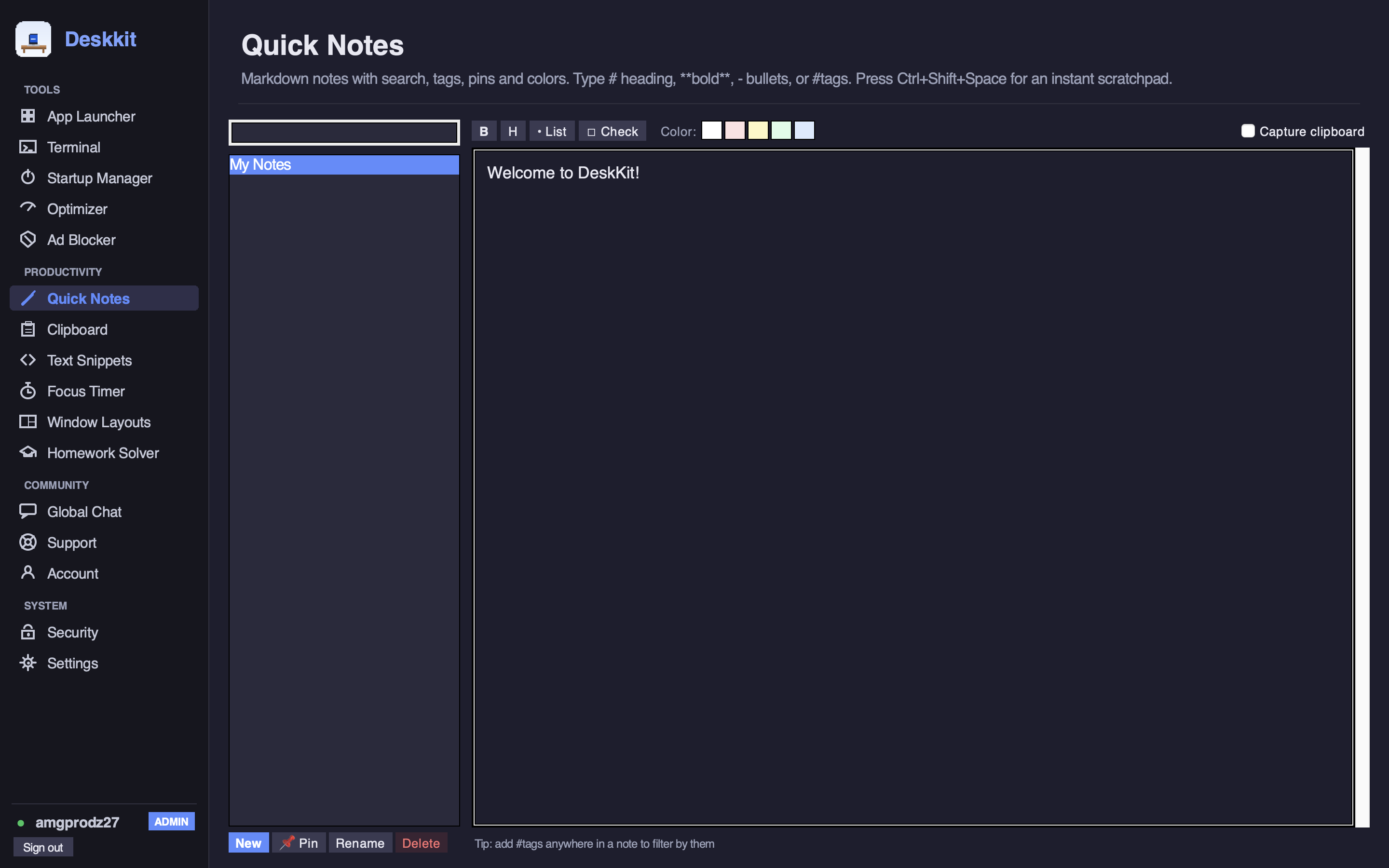Focus the notes search field
The width and height of the screenshot is (1389, 868).
pyautogui.click(x=344, y=133)
